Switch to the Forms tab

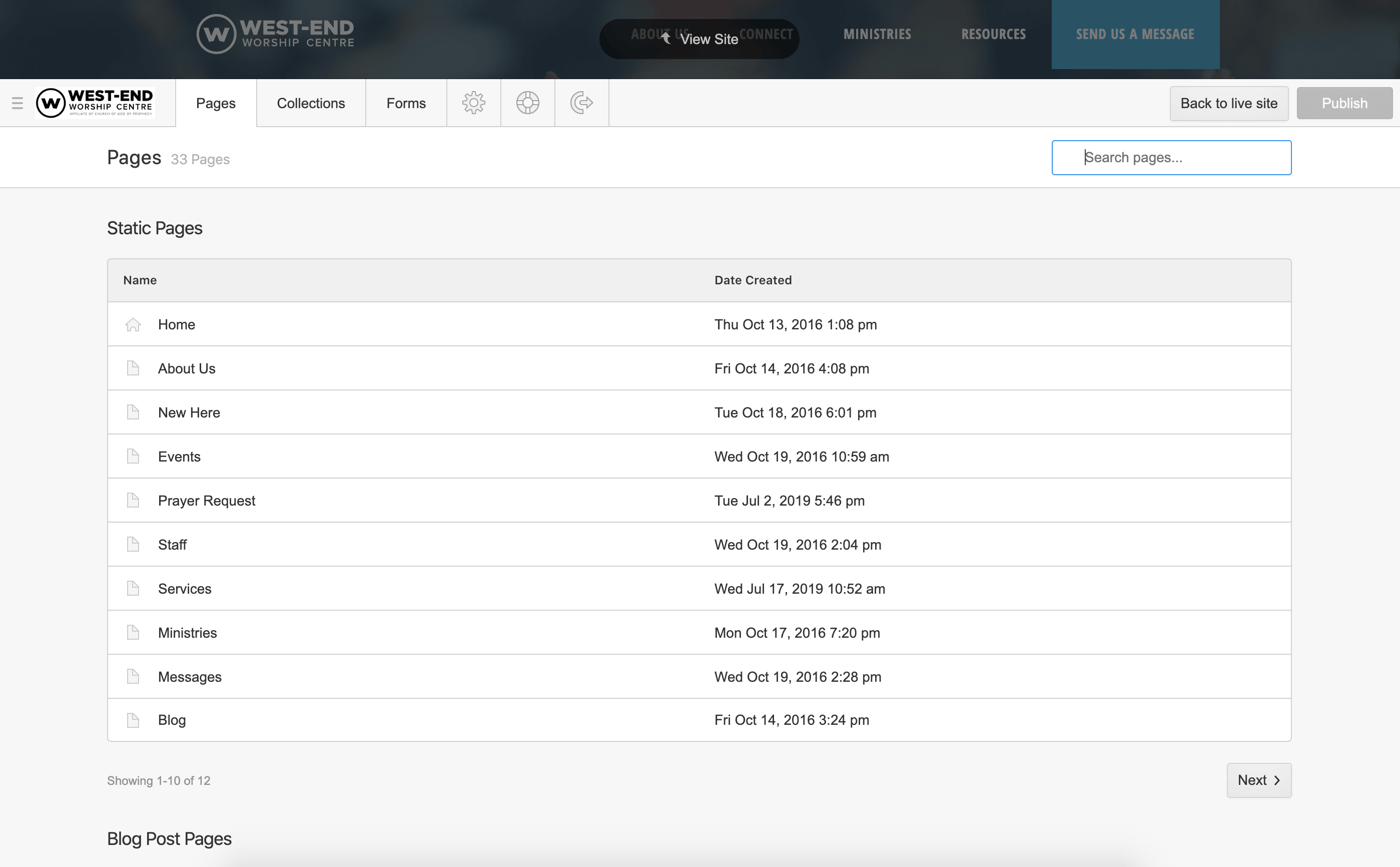point(406,103)
